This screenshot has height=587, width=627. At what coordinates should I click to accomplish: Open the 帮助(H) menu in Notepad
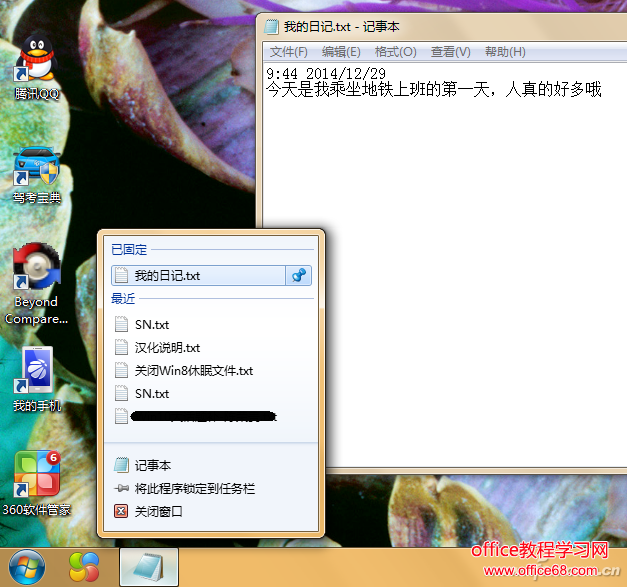505,52
